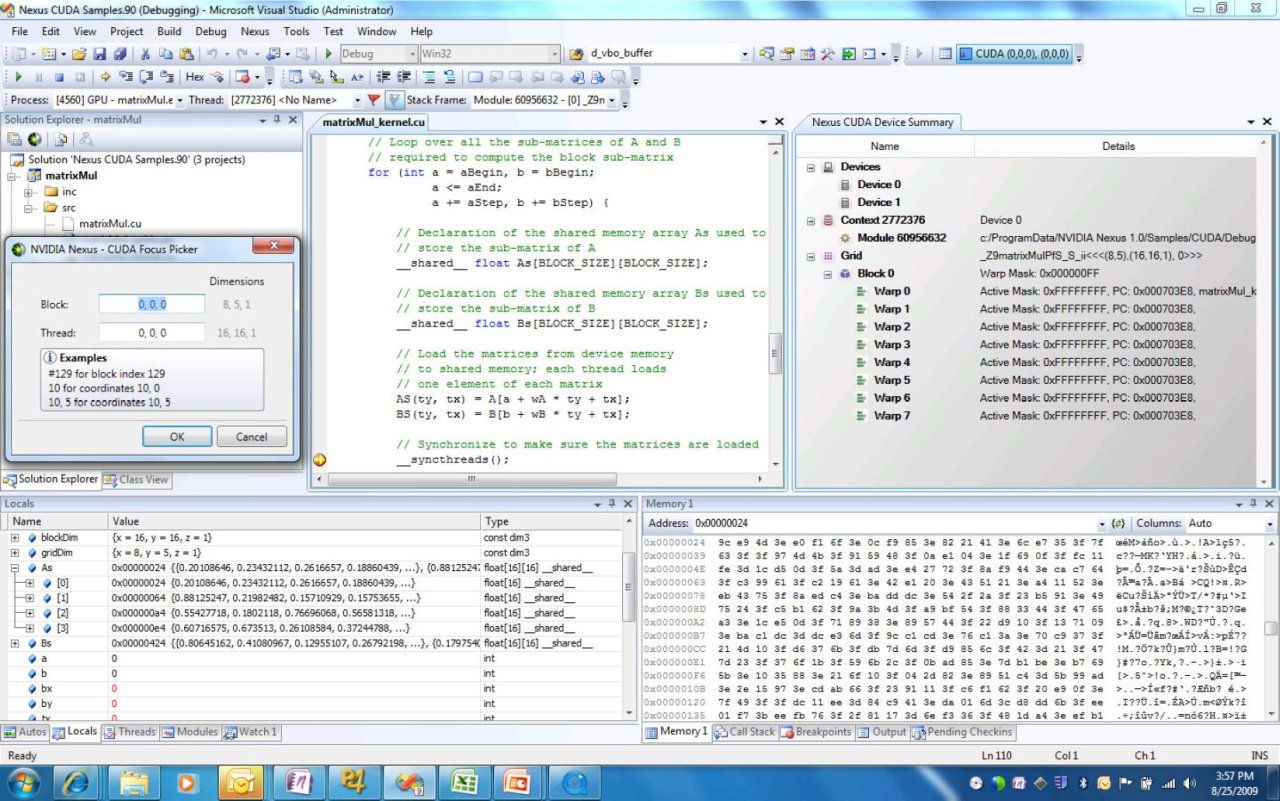Viewport: 1280px width, 801px height.
Task: Open the Thread dropdown
Action: [357, 100]
